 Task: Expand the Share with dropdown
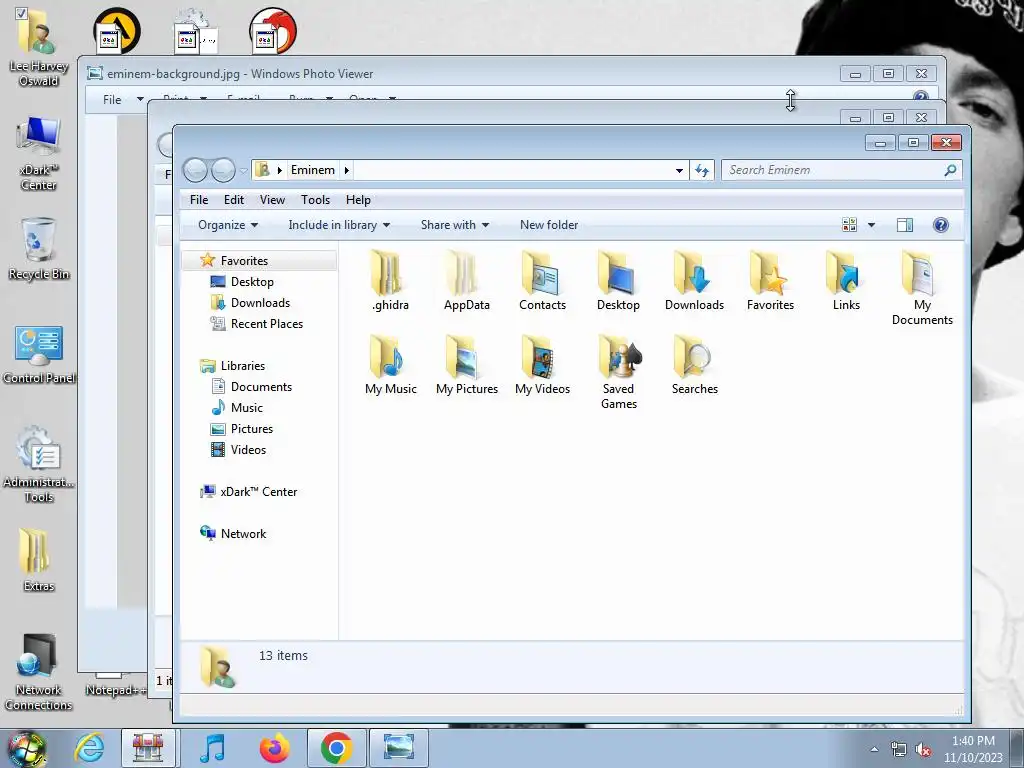click(455, 225)
